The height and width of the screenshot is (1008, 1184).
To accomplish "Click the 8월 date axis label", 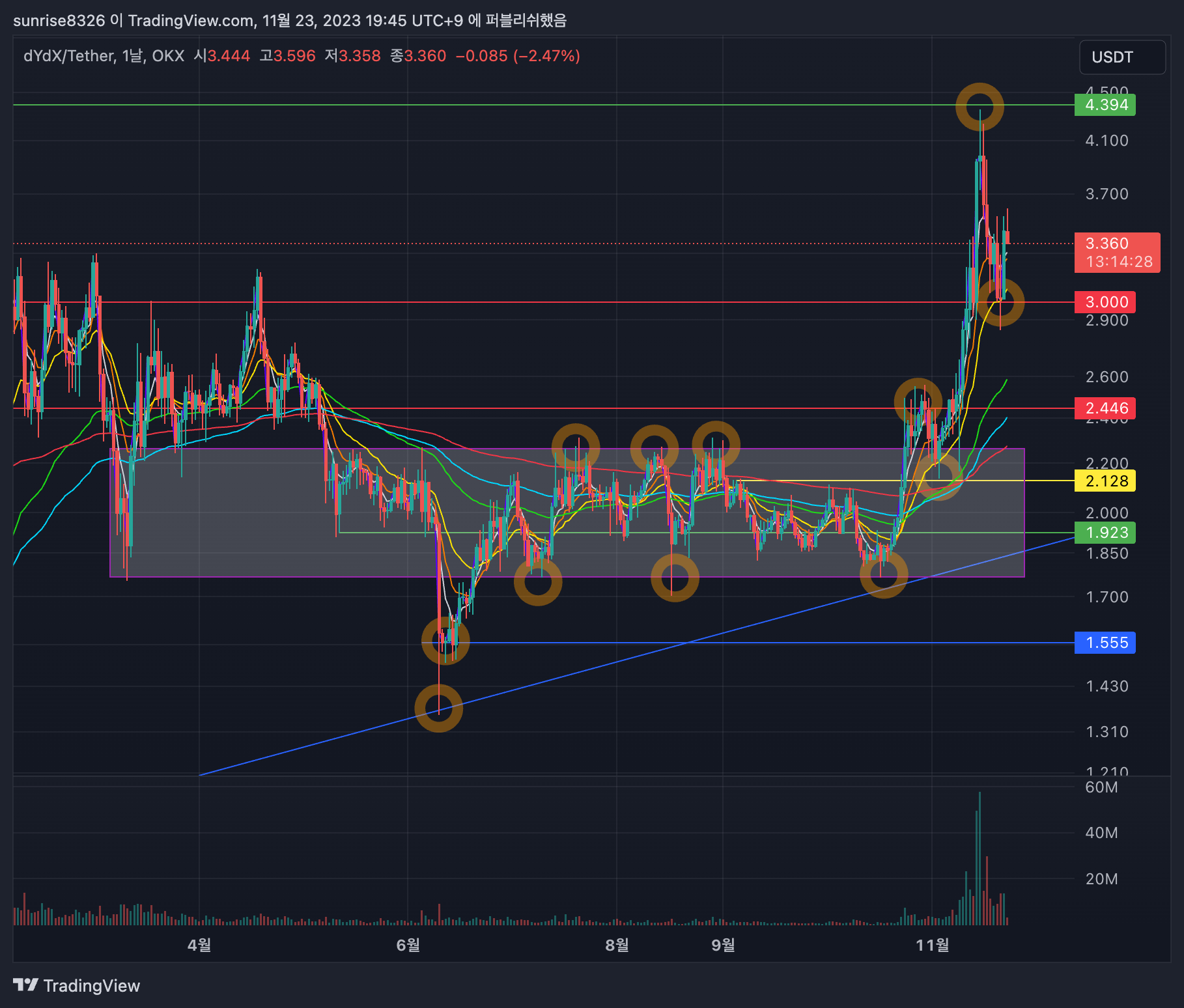I will [617, 945].
